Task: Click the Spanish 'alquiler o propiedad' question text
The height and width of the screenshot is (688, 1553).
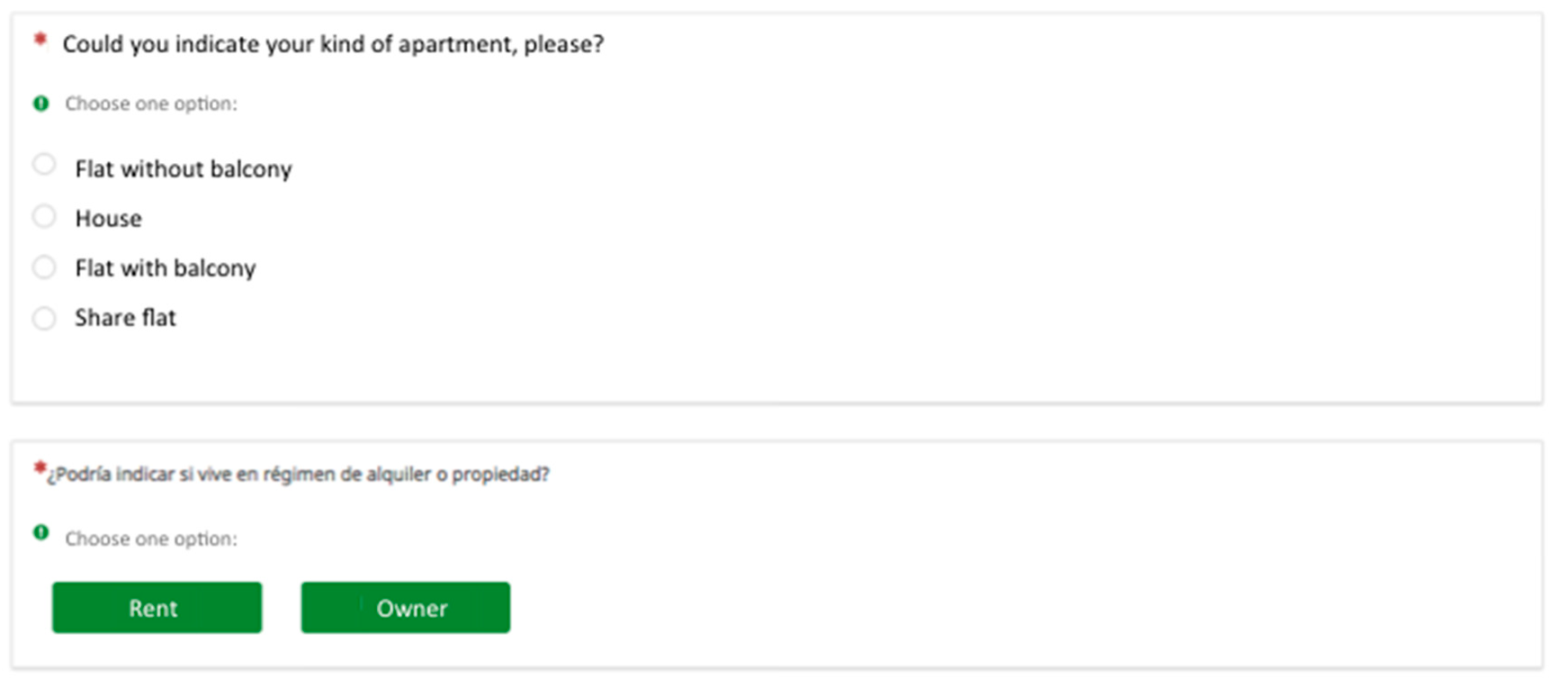Action: [298, 475]
